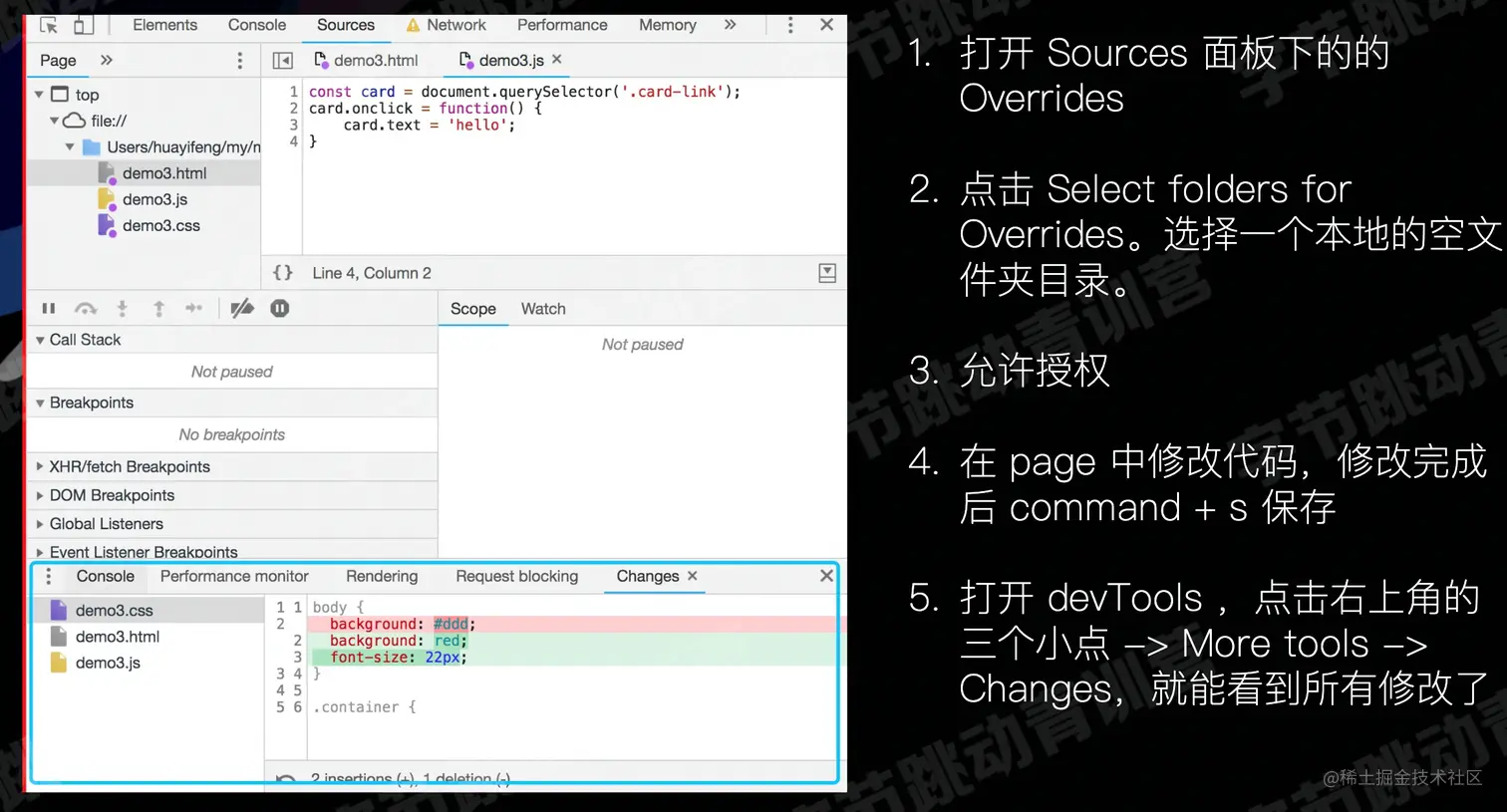Step over next function call icon
The height and width of the screenshot is (812, 1507).
coord(86,308)
